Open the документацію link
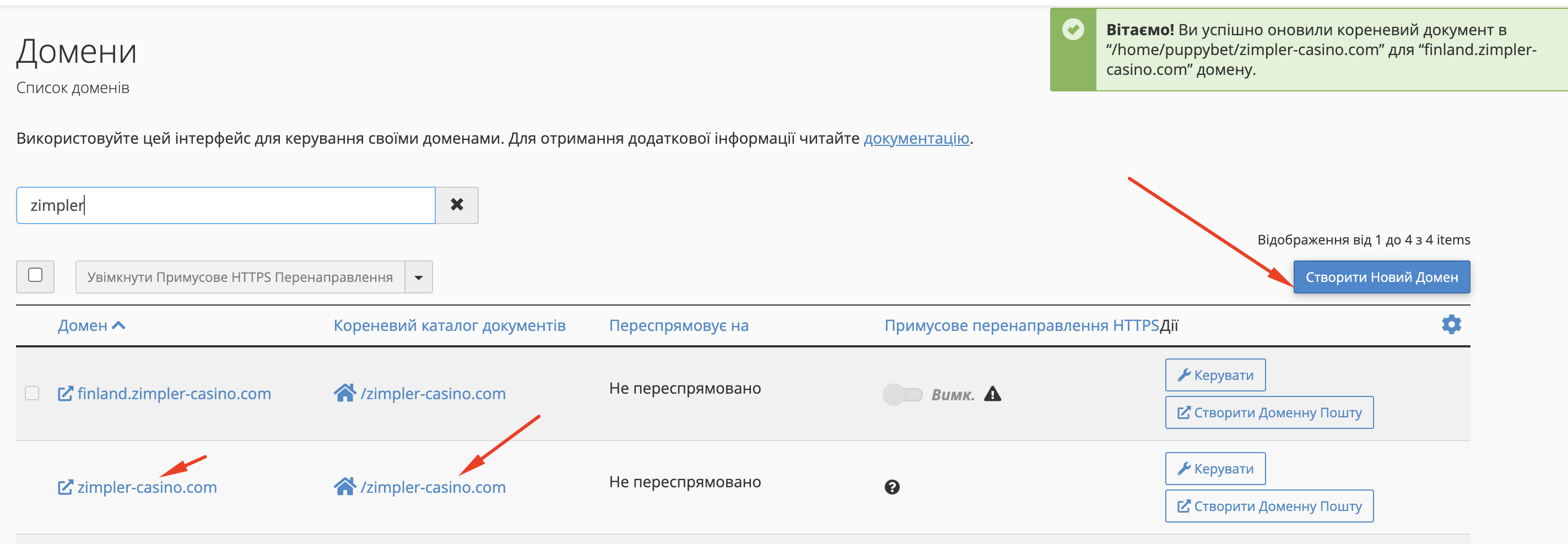 click(916, 138)
